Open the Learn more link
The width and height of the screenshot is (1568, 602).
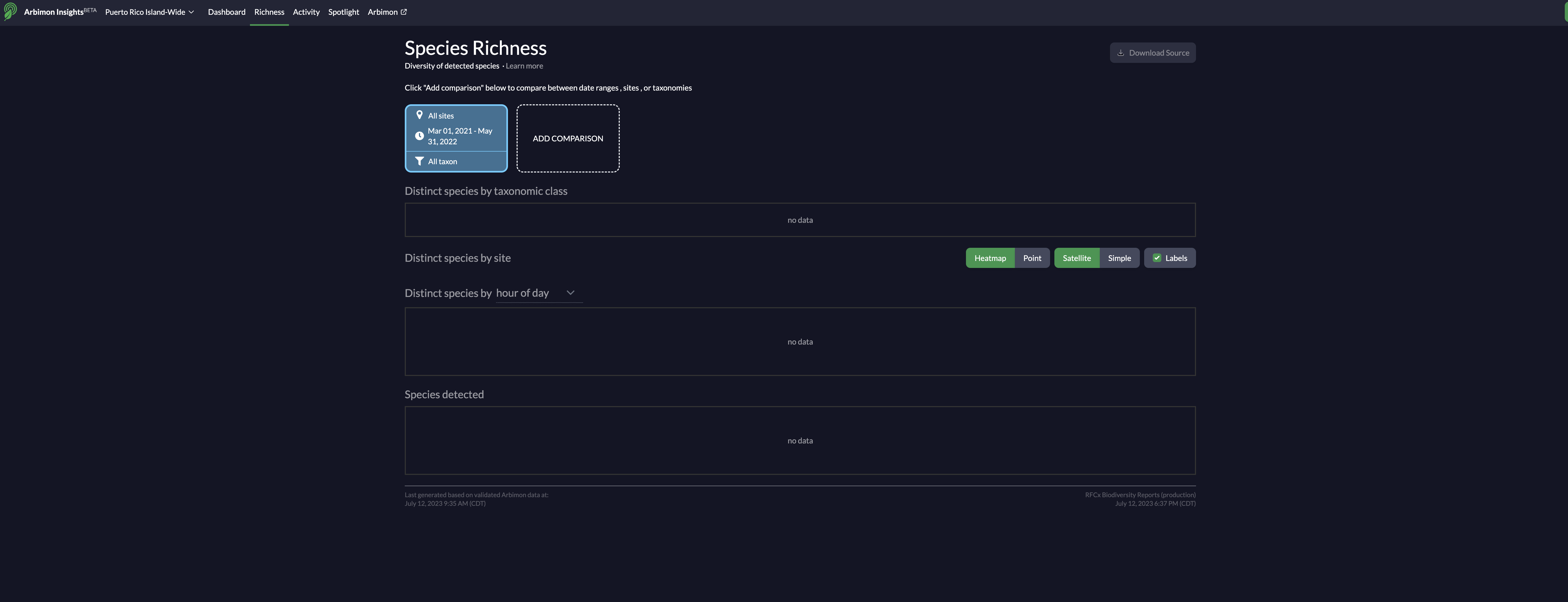point(524,66)
